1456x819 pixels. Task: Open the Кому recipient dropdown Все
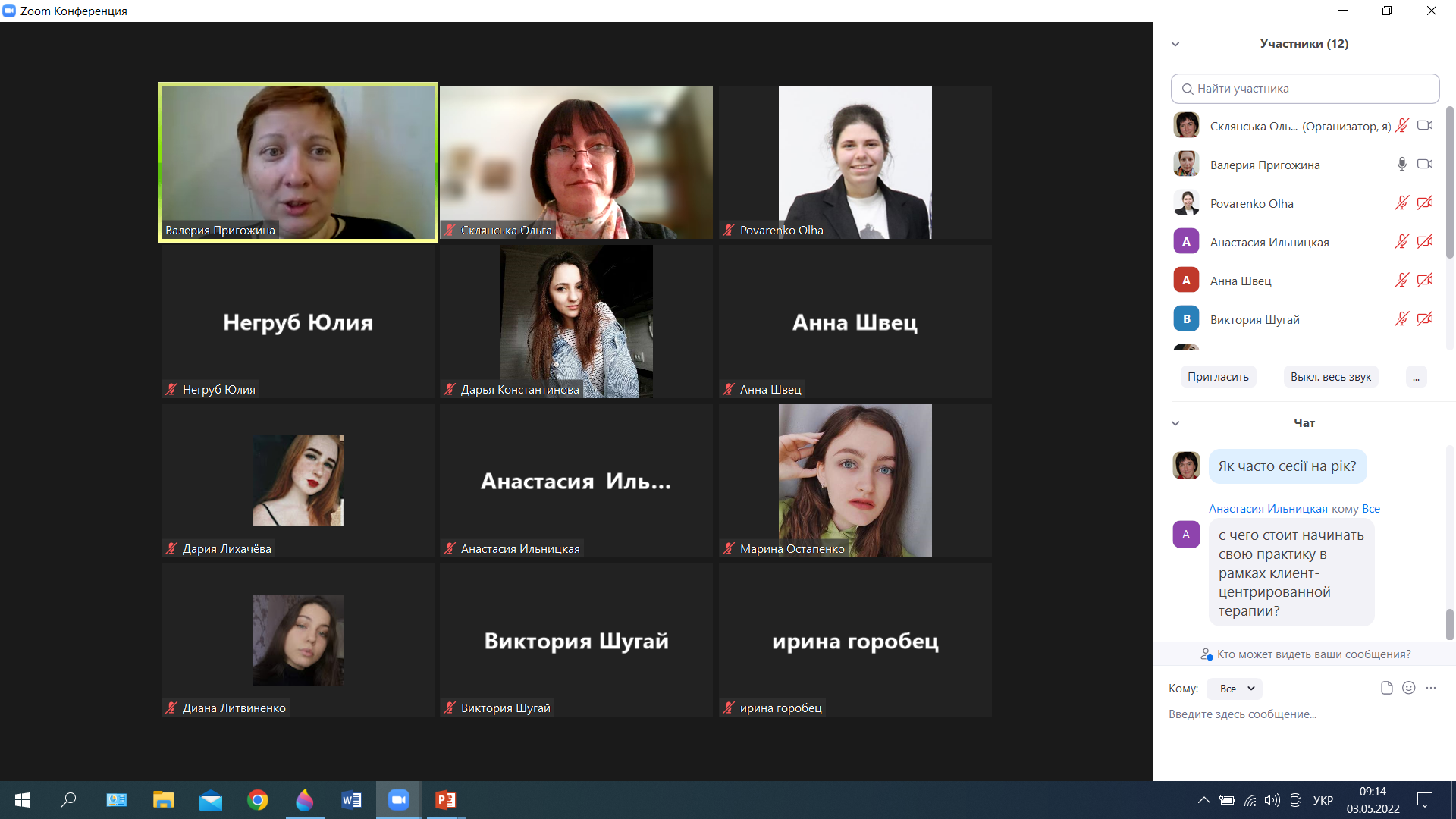[x=1235, y=689]
